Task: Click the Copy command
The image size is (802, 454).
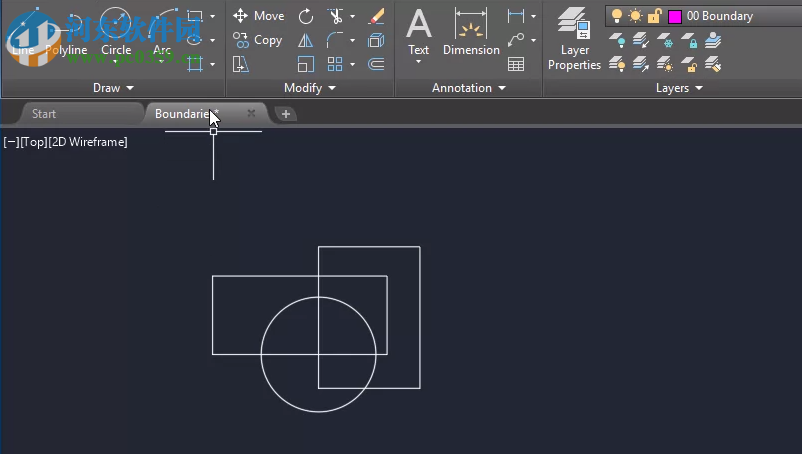Action: coord(257,40)
